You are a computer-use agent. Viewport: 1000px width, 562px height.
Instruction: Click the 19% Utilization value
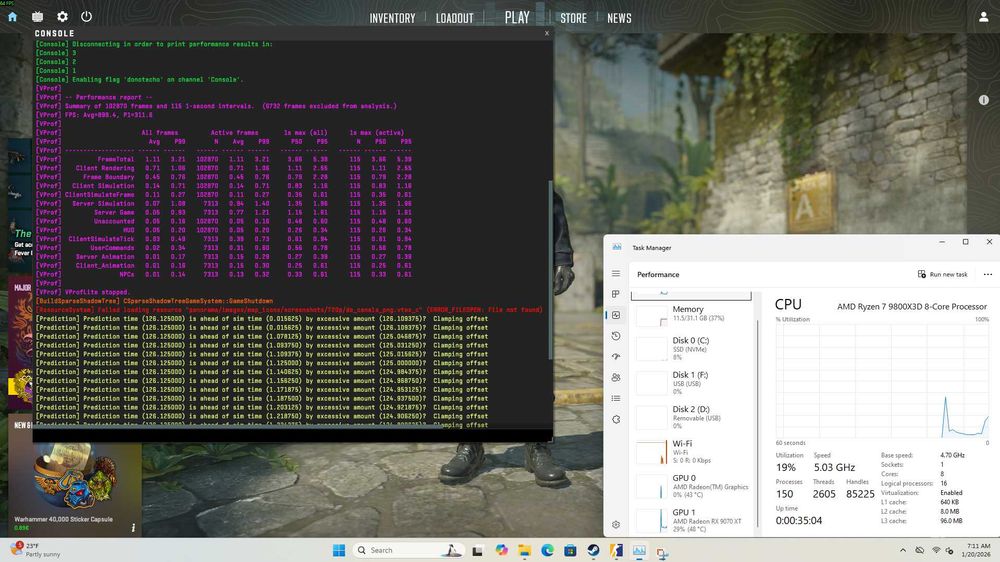point(786,468)
